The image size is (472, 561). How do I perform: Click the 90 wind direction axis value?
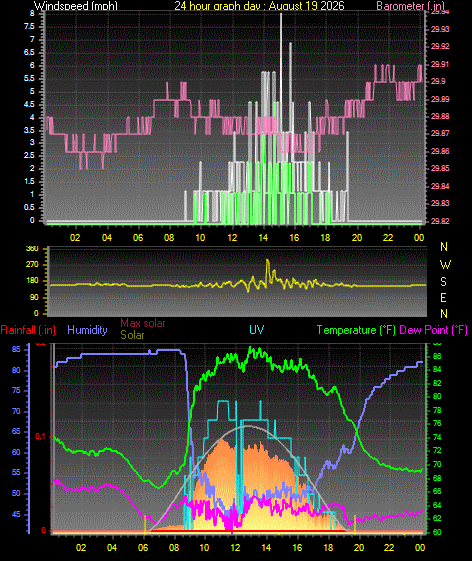34,298
